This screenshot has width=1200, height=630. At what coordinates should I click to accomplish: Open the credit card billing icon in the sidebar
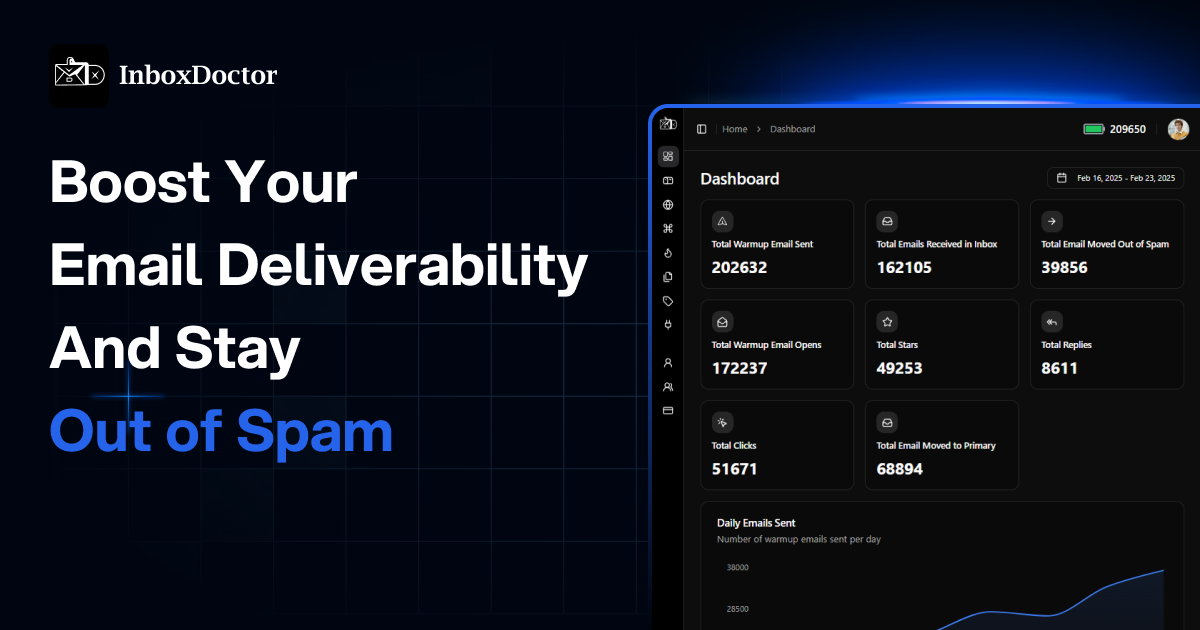pos(668,410)
